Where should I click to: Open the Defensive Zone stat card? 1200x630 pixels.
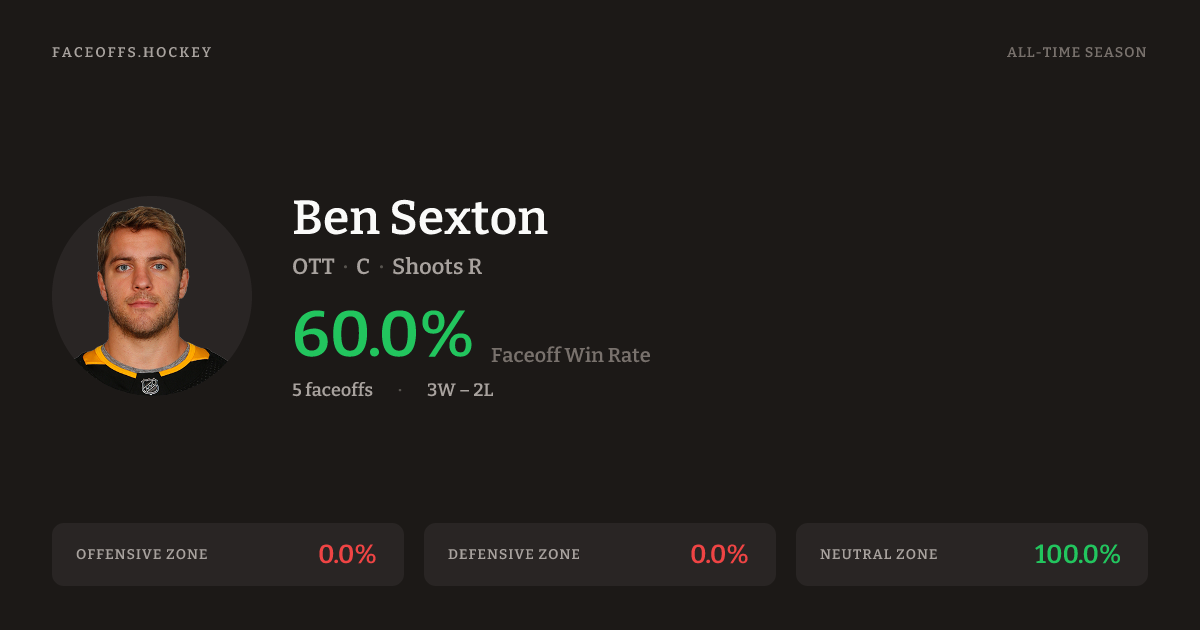point(600,554)
